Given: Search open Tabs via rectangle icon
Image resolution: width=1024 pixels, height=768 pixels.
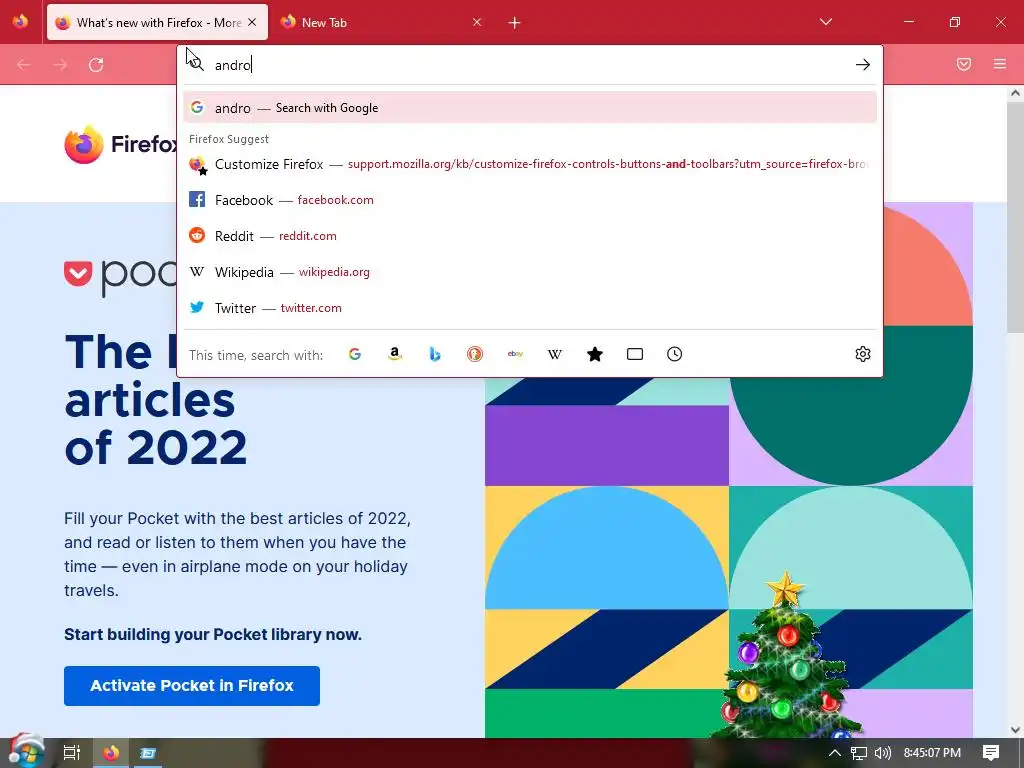Looking at the screenshot, I should point(635,354).
